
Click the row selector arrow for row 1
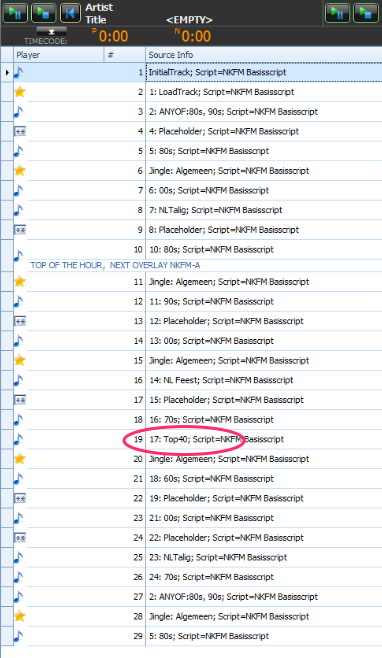coord(7,73)
